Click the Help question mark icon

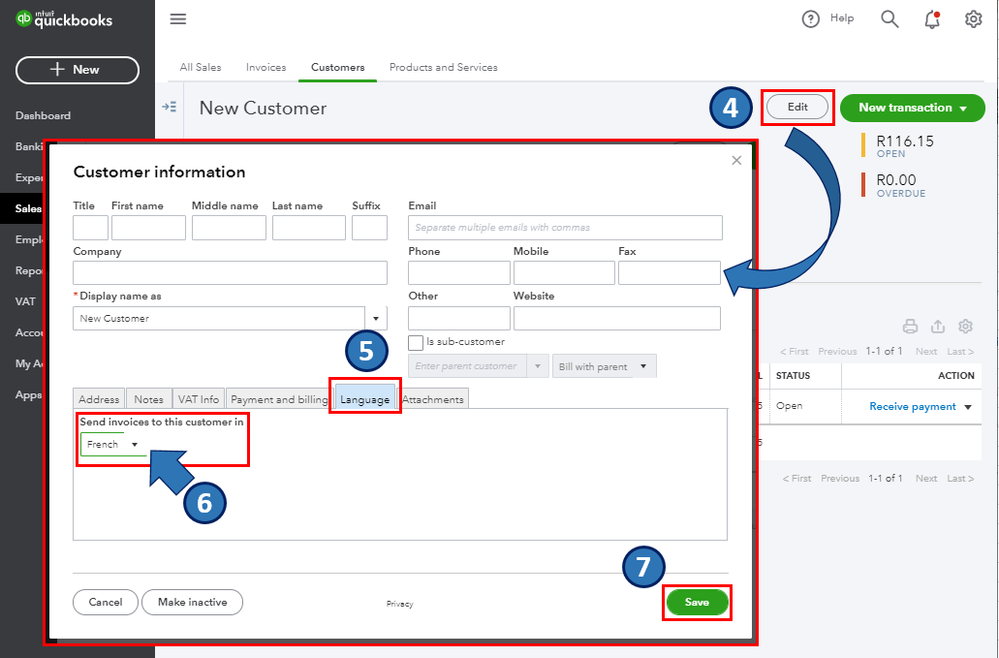[x=810, y=19]
